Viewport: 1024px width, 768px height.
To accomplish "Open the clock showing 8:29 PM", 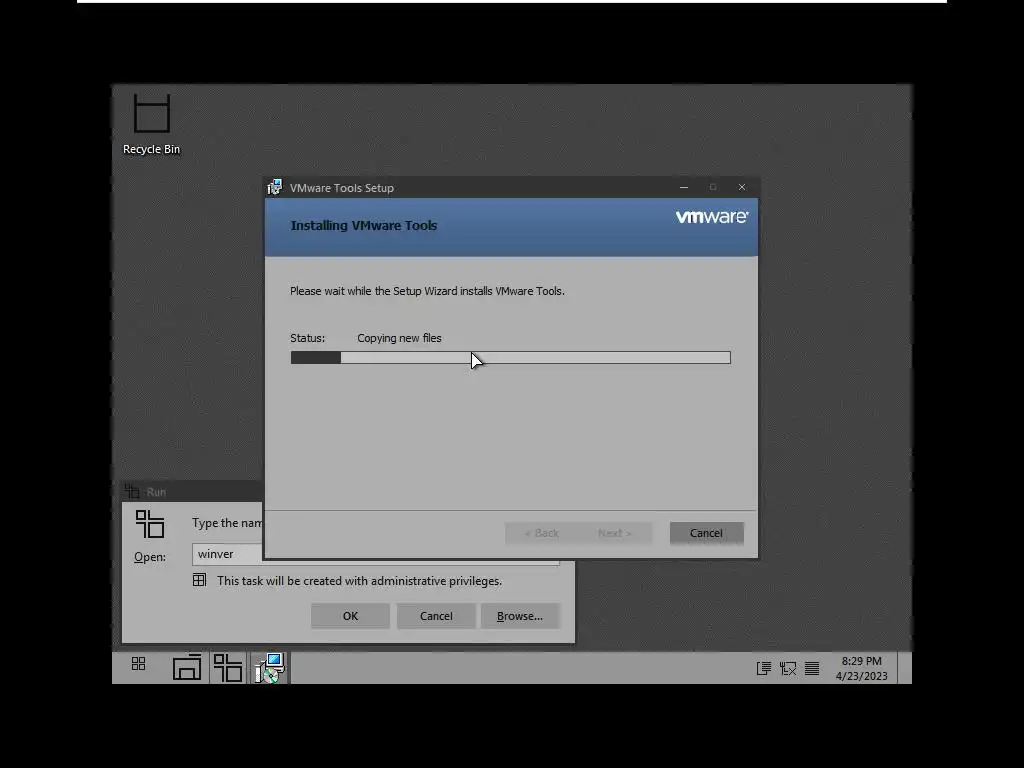I will pyautogui.click(x=861, y=668).
